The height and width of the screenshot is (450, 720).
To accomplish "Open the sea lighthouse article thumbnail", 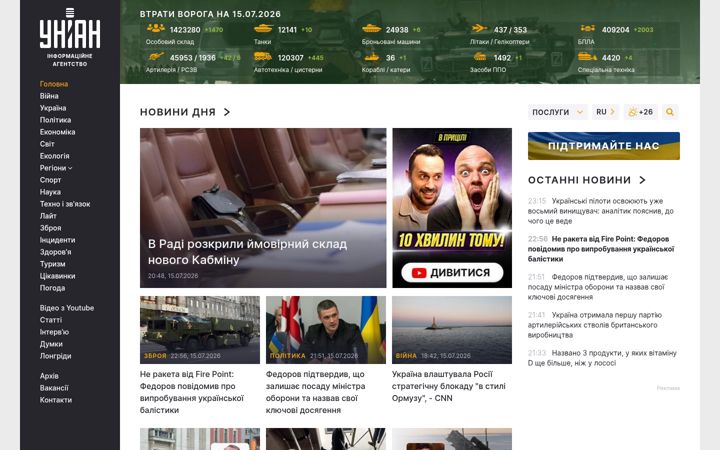I will tap(452, 330).
